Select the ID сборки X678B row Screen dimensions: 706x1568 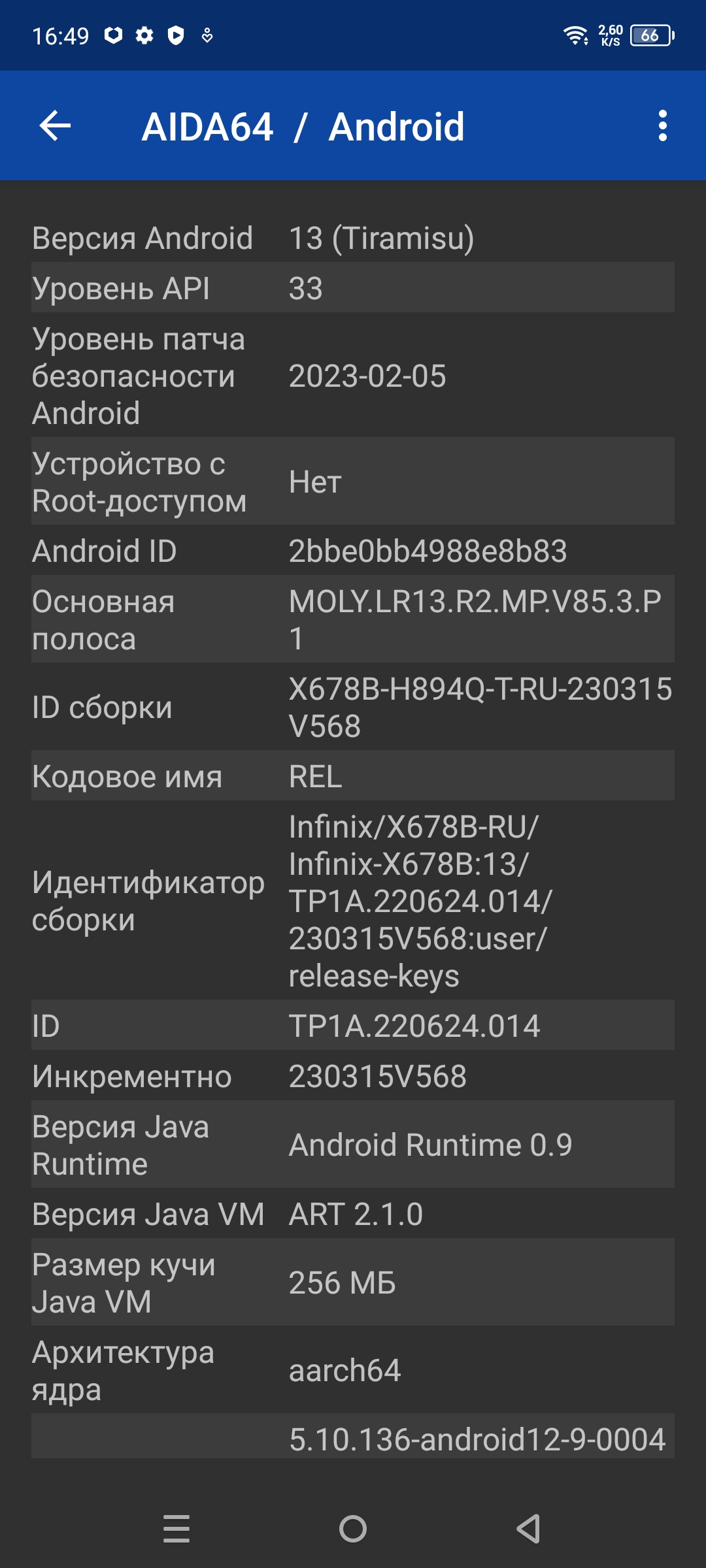pyautogui.click(x=353, y=707)
